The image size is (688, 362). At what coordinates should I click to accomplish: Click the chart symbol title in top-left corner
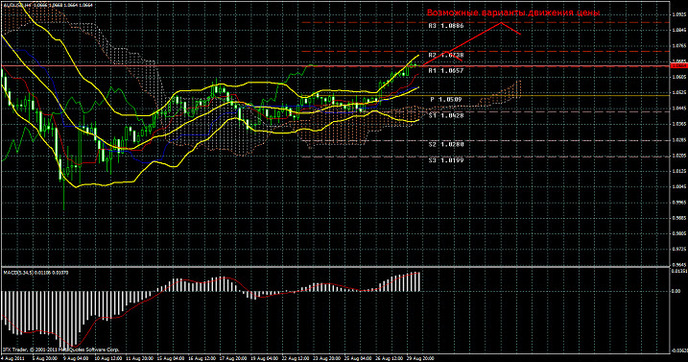[47, 5]
